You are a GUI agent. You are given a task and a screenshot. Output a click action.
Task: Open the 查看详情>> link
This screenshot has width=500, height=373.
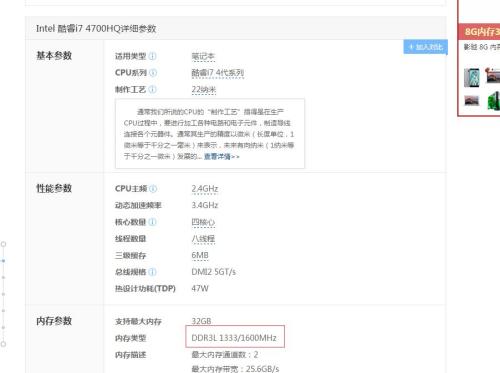pyautogui.click(x=222, y=156)
